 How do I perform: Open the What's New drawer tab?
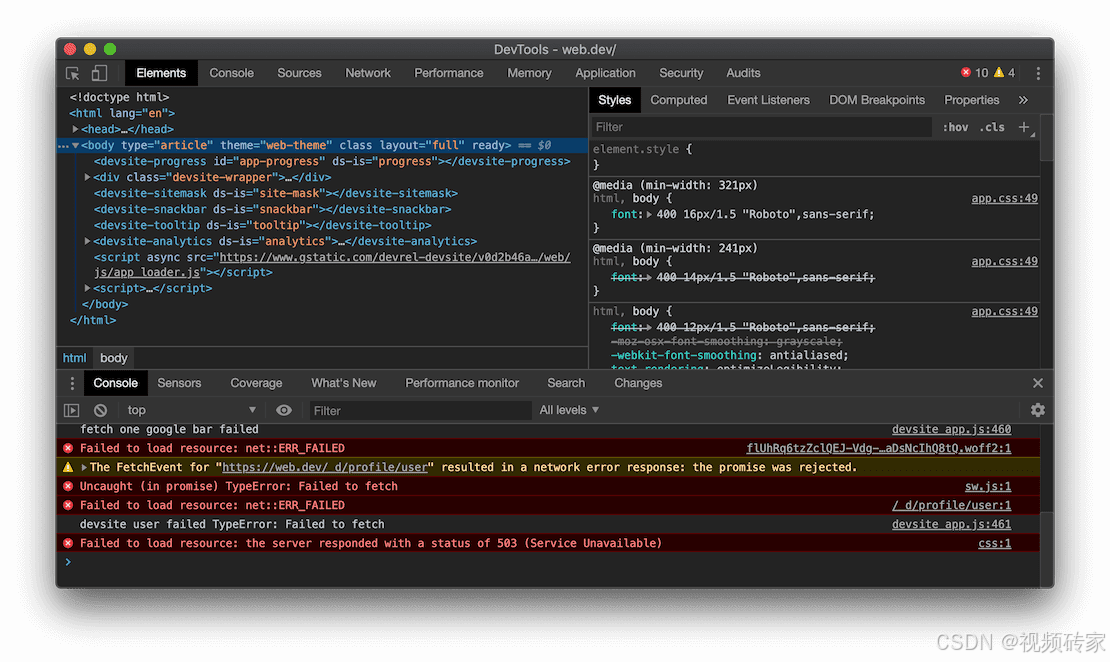344,383
